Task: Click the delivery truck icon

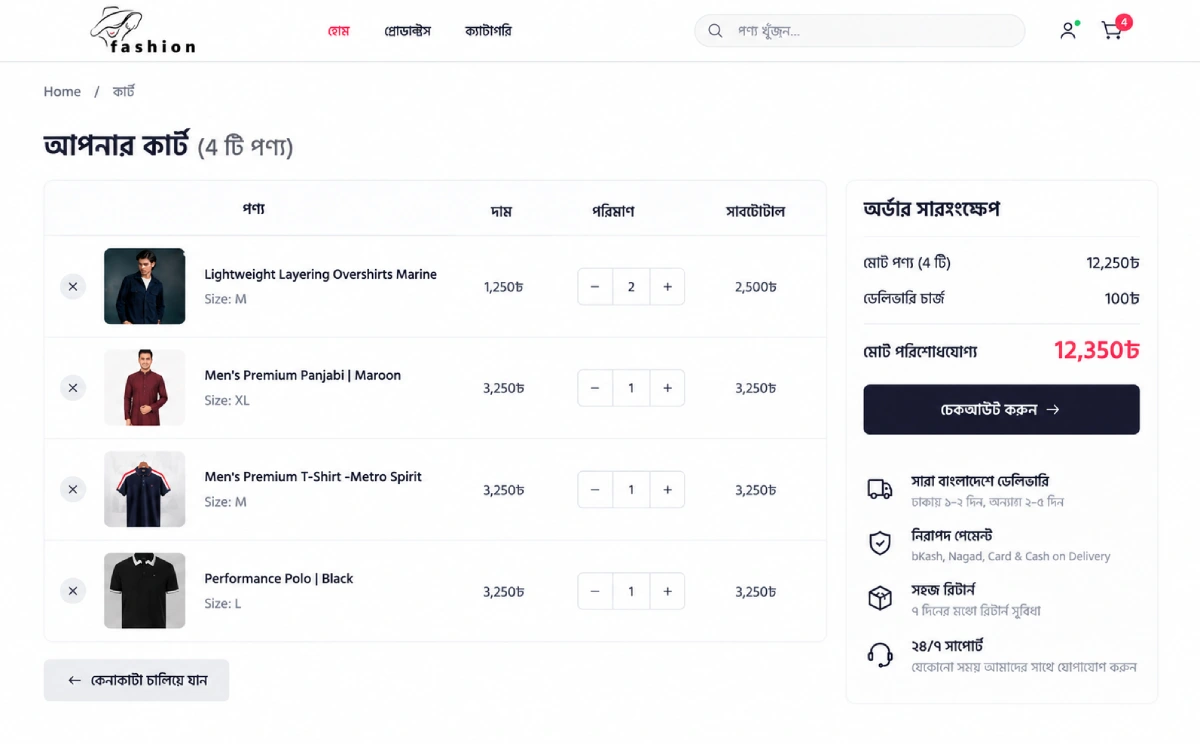Action: tap(880, 489)
